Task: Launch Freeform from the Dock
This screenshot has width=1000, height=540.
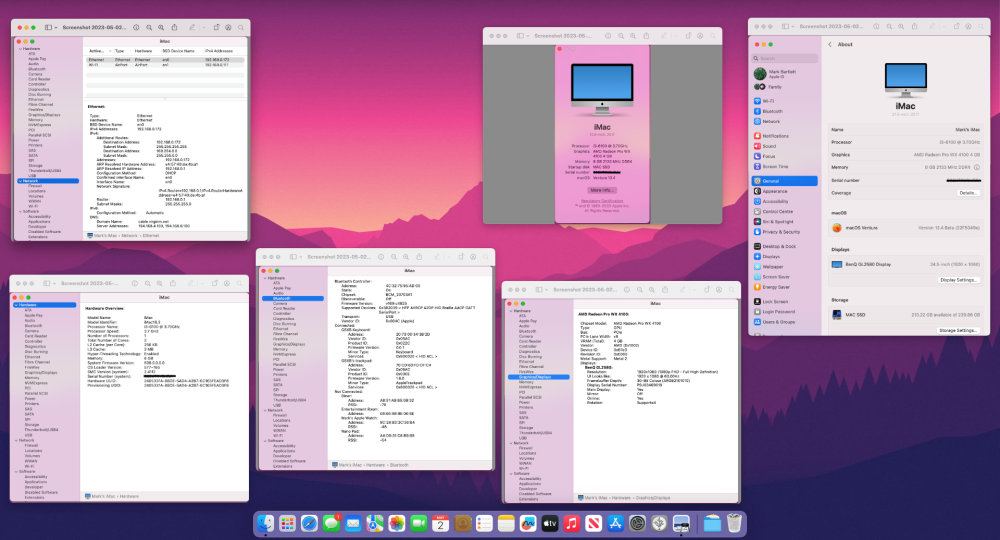Action: (x=527, y=523)
